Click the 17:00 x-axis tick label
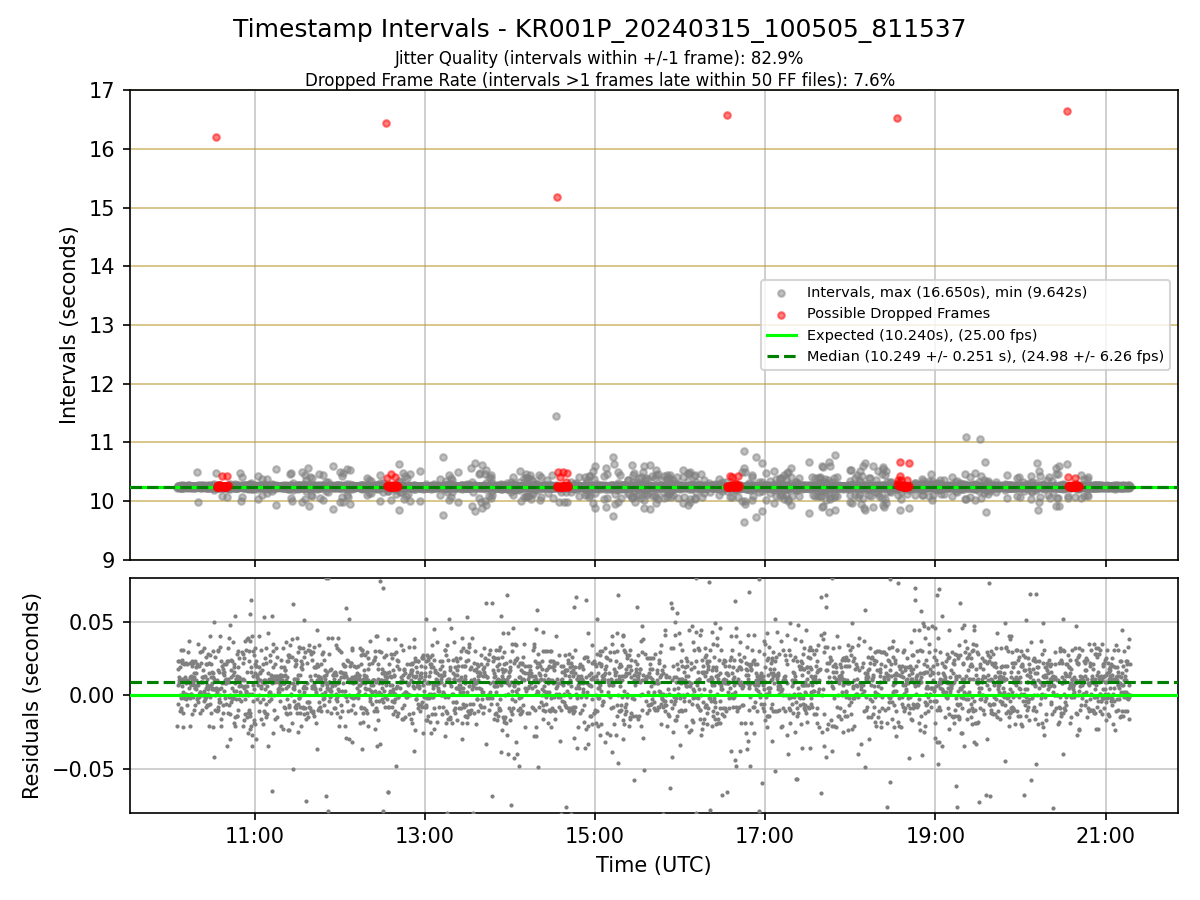 (x=765, y=834)
